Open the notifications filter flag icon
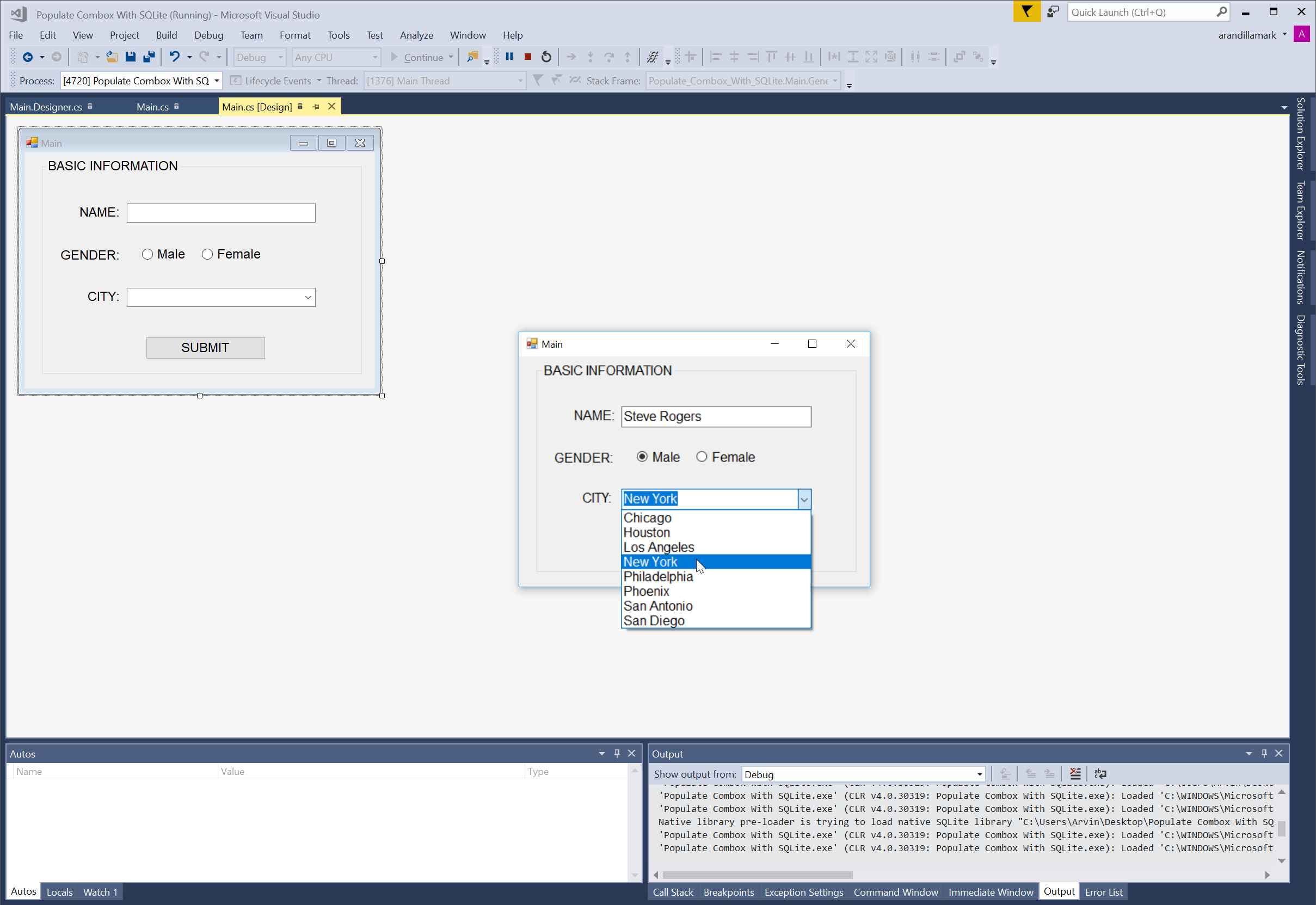 (x=1027, y=11)
